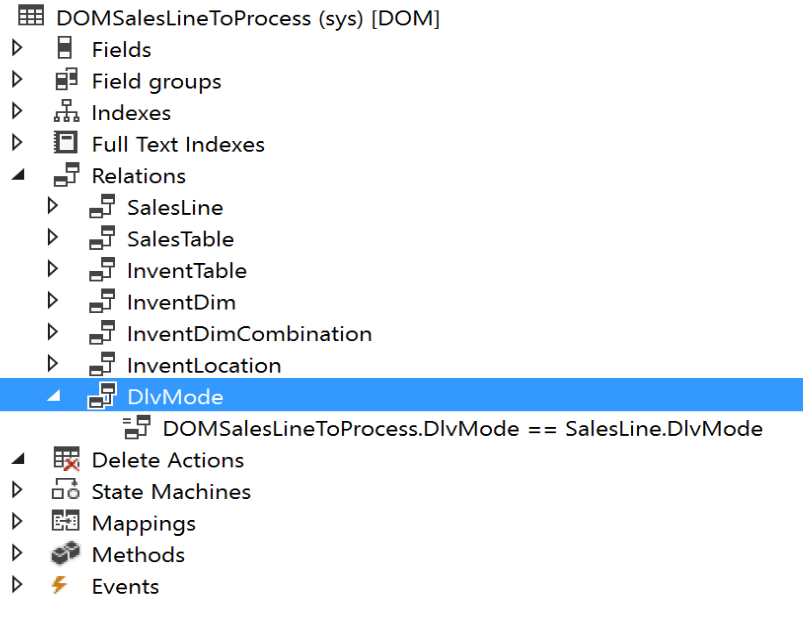Expand the InventDimCombination relation
Image resolution: width=803 pixels, height=618 pixels.
pos(53,332)
